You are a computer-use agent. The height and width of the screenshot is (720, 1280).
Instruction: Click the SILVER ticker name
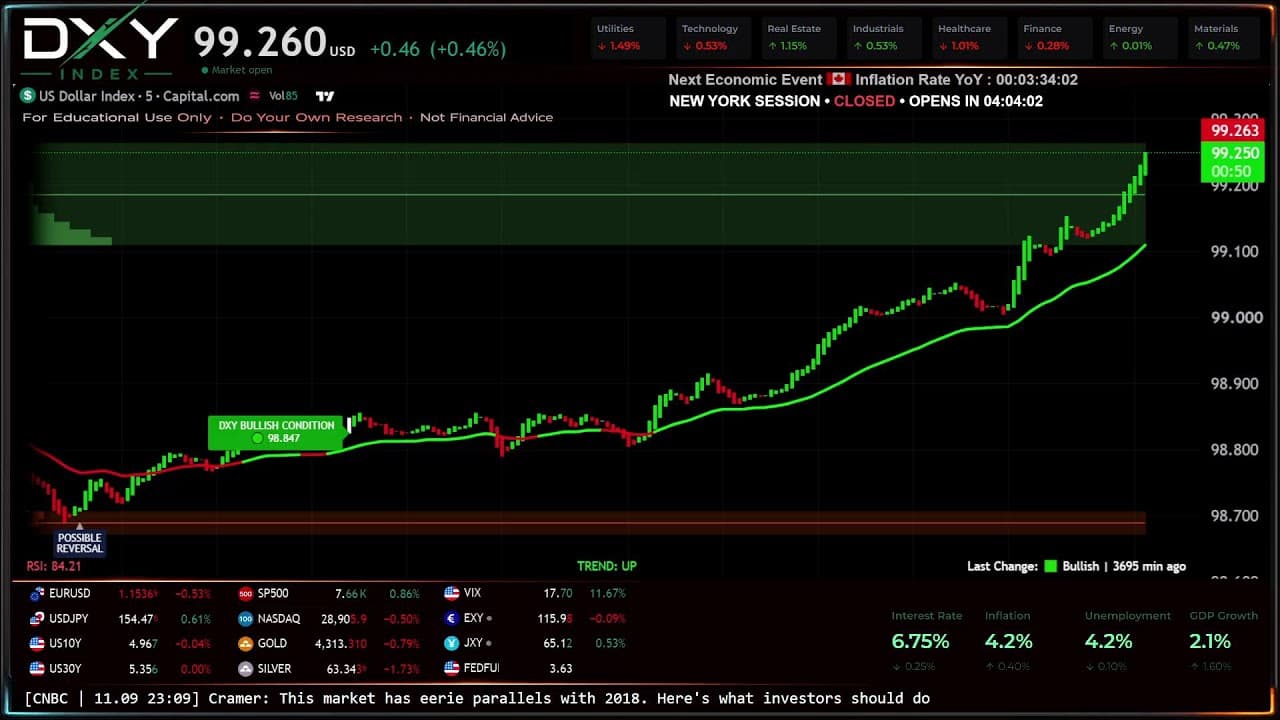coord(274,669)
